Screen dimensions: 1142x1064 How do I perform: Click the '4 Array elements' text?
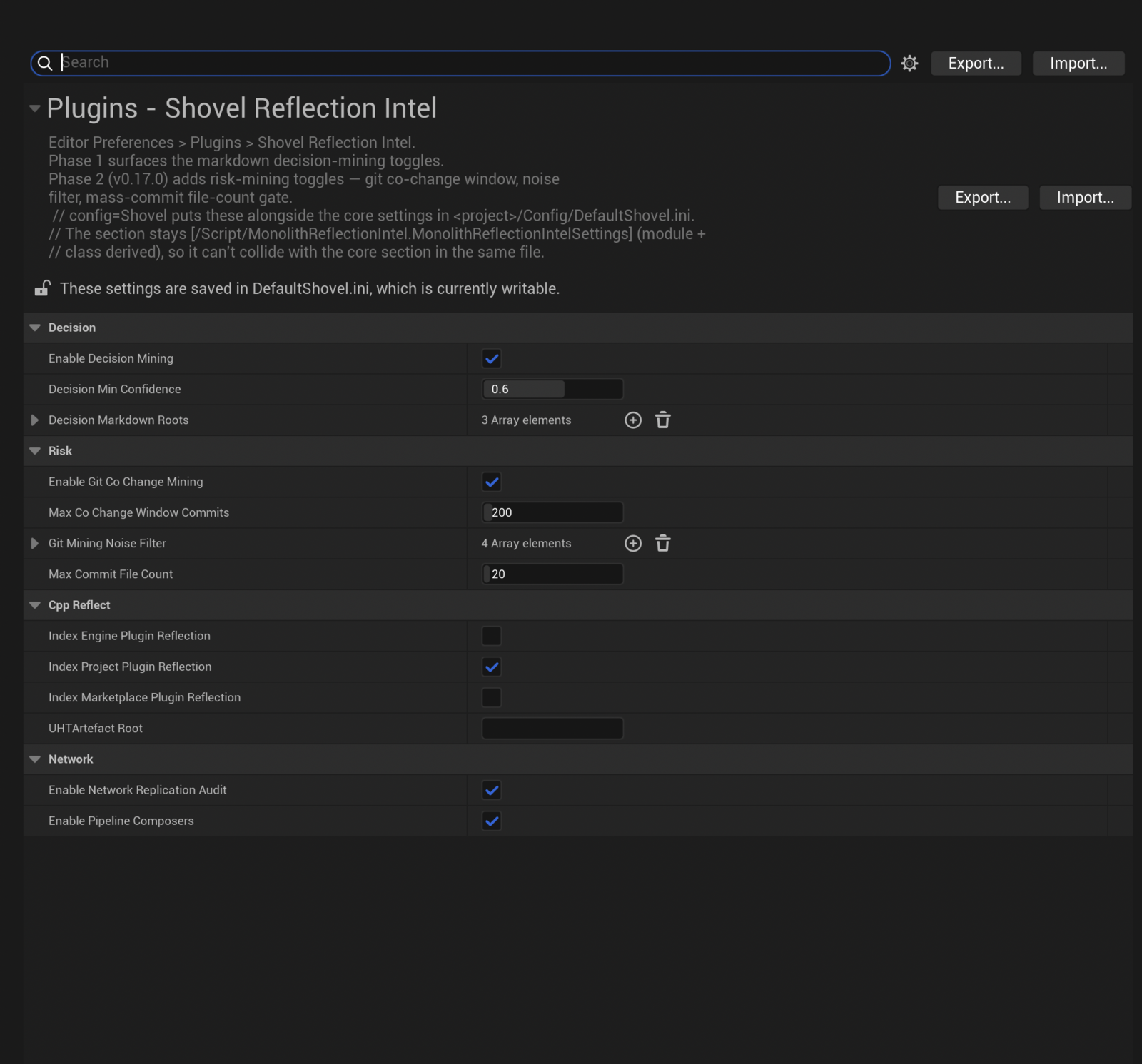point(526,544)
